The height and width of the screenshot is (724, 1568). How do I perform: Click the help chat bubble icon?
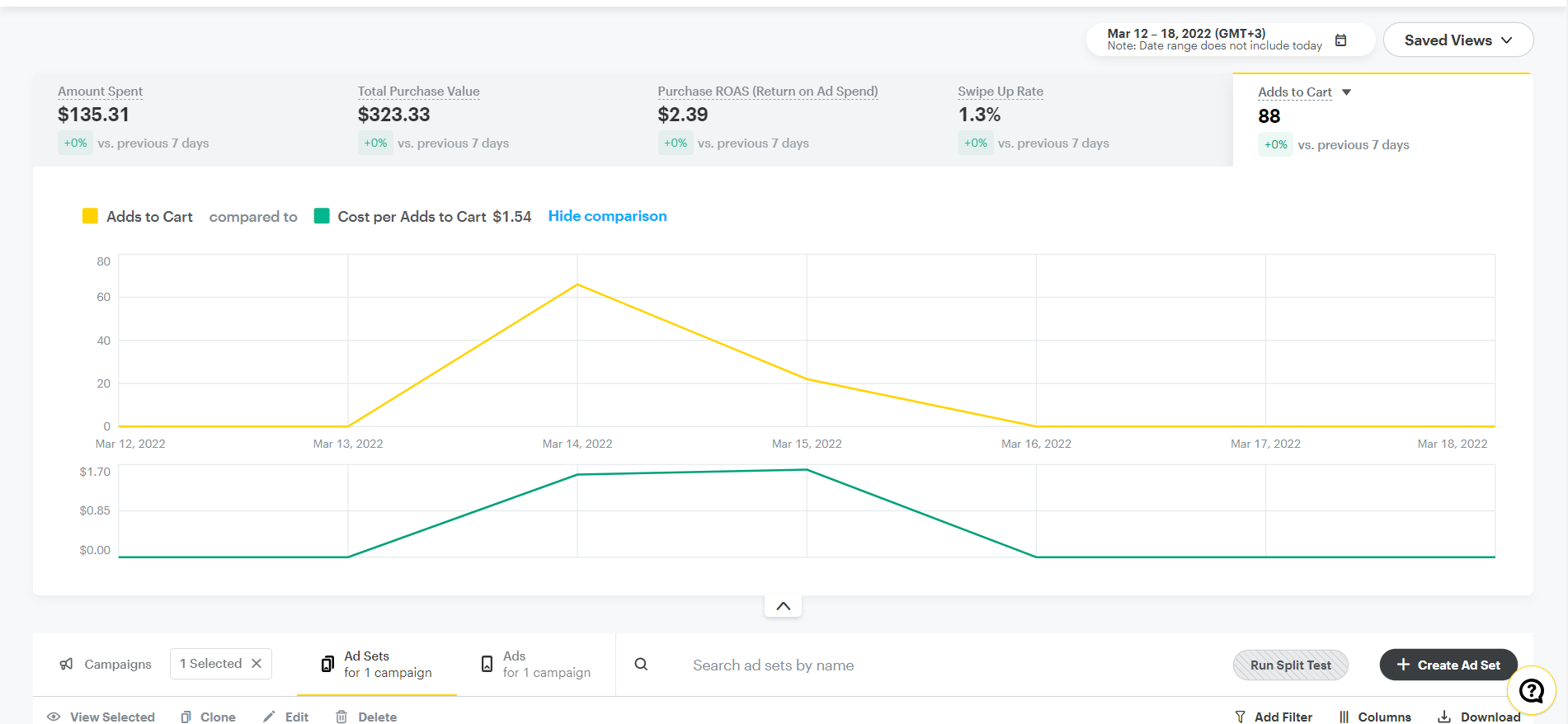click(1531, 690)
